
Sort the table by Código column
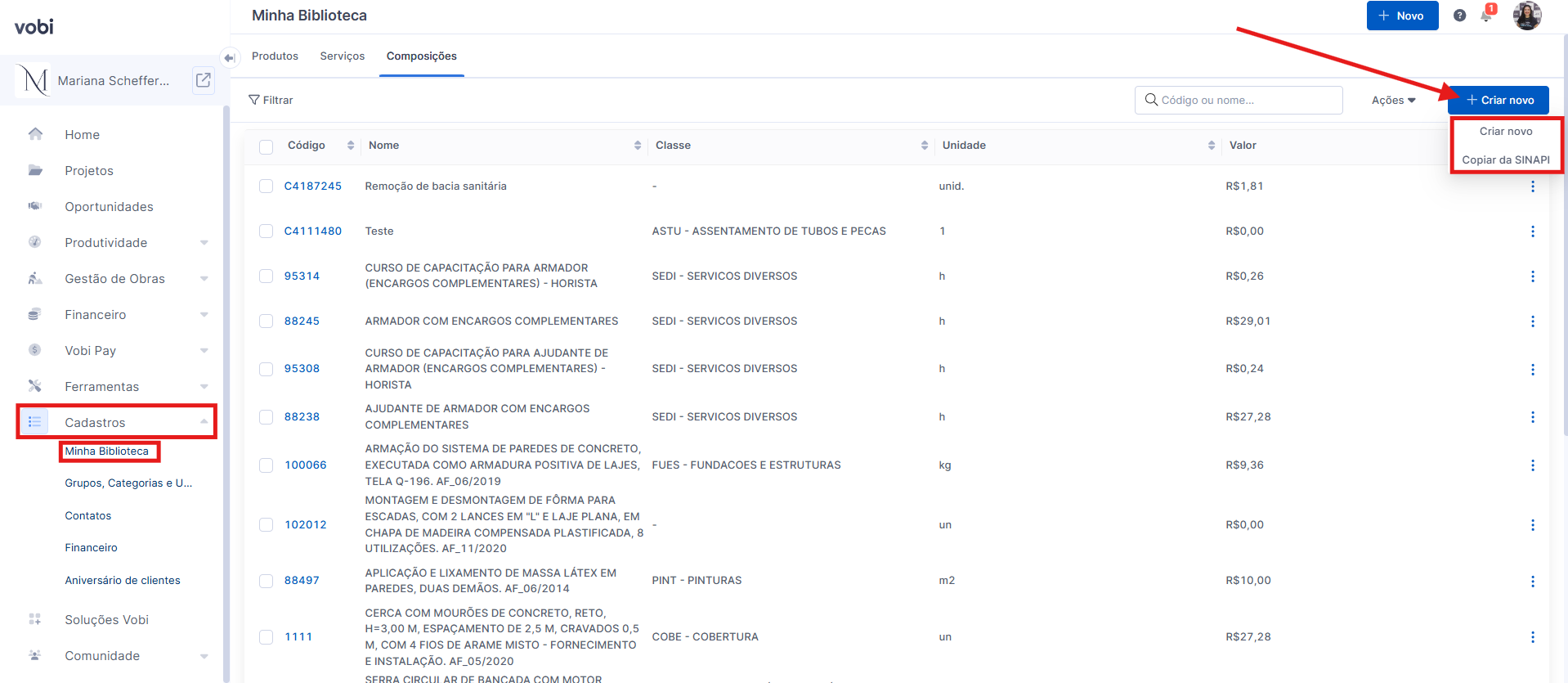(x=351, y=146)
